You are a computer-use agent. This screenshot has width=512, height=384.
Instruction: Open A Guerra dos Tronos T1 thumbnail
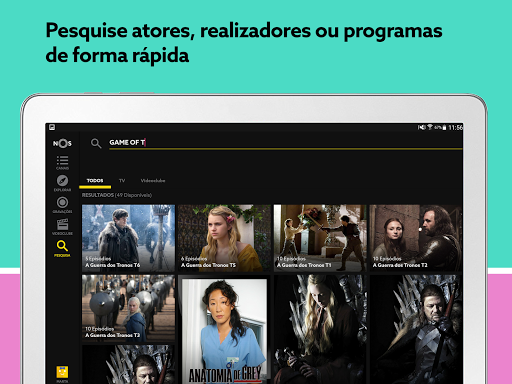coord(320,238)
